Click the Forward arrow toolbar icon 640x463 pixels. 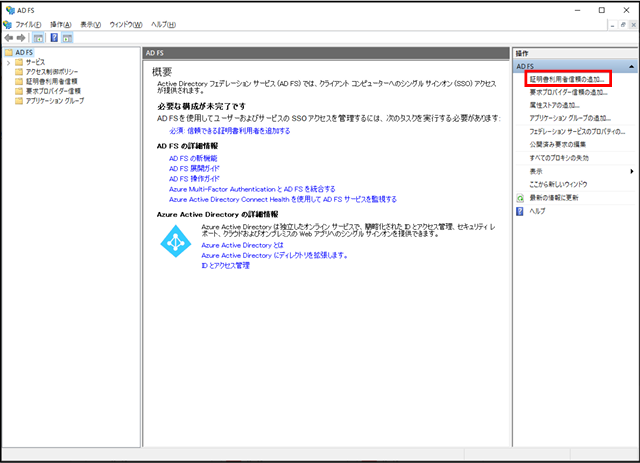(21, 38)
